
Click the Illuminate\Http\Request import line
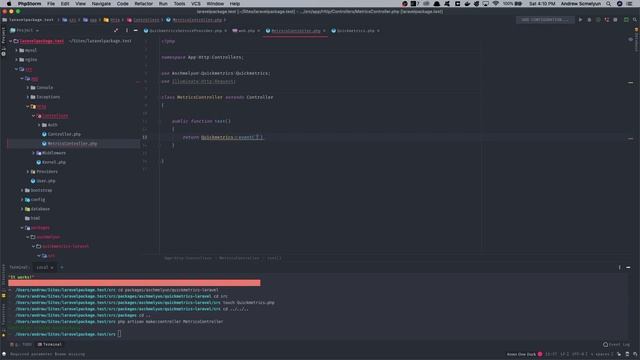pyautogui.click(x=199, y=81)
